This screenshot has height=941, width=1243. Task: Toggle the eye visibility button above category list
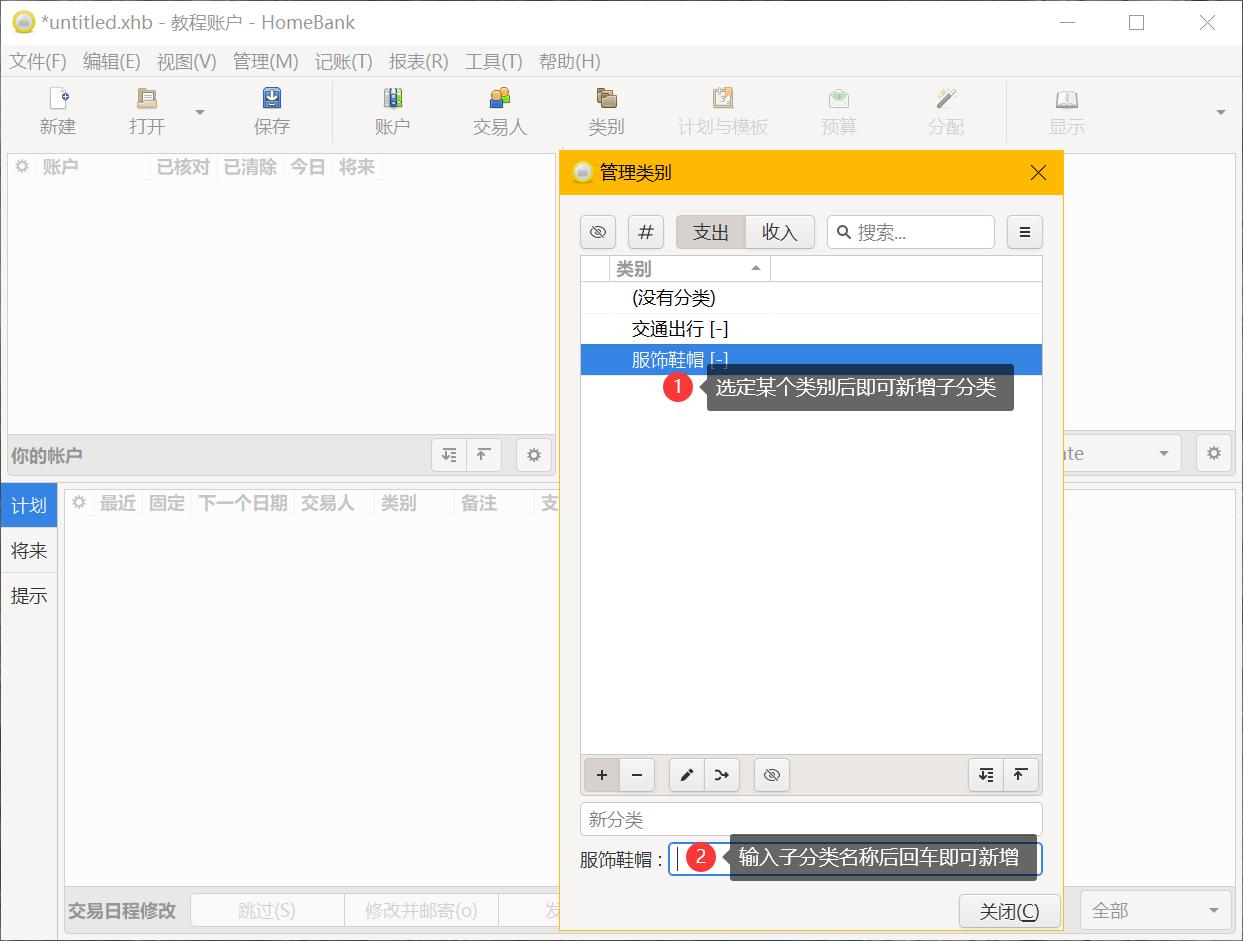598,232
